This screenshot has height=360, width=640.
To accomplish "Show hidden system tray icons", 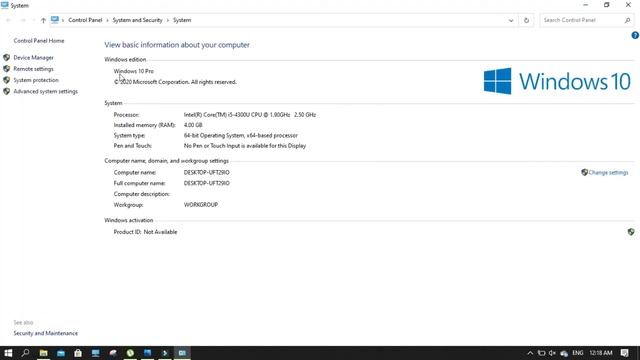I will coord(530,353).
